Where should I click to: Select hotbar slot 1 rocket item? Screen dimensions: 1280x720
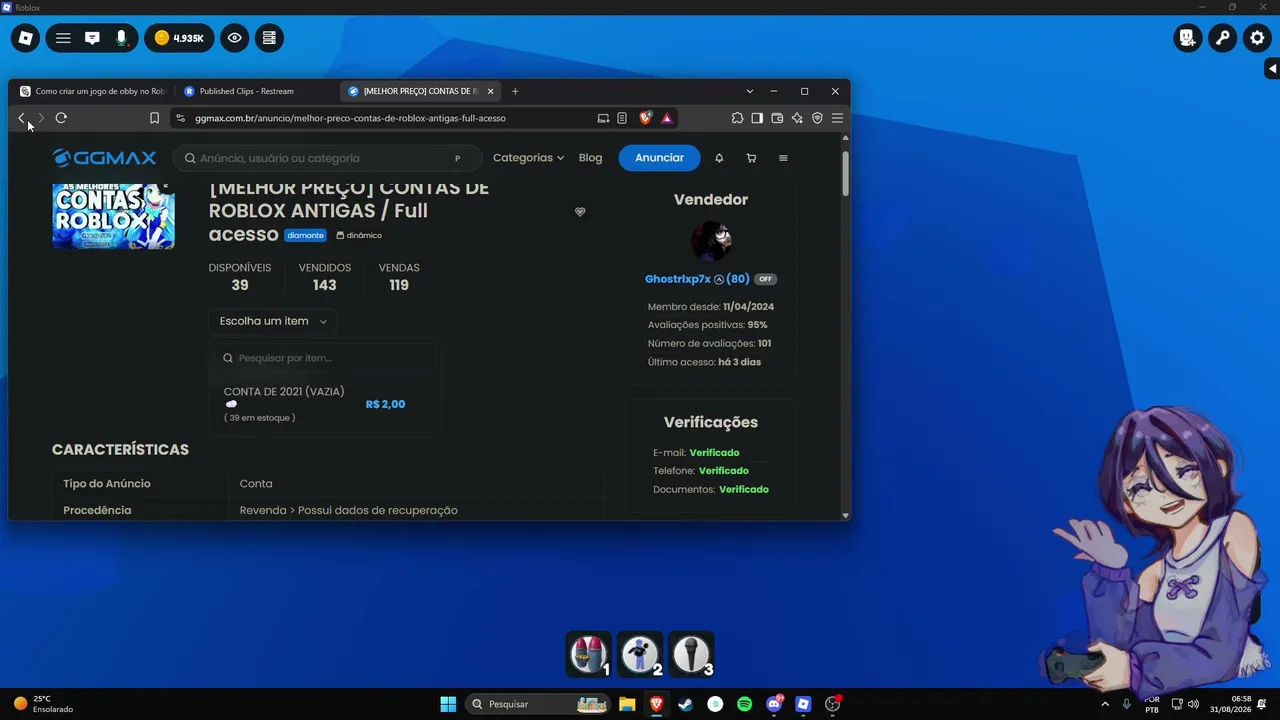tap(589, 655)
